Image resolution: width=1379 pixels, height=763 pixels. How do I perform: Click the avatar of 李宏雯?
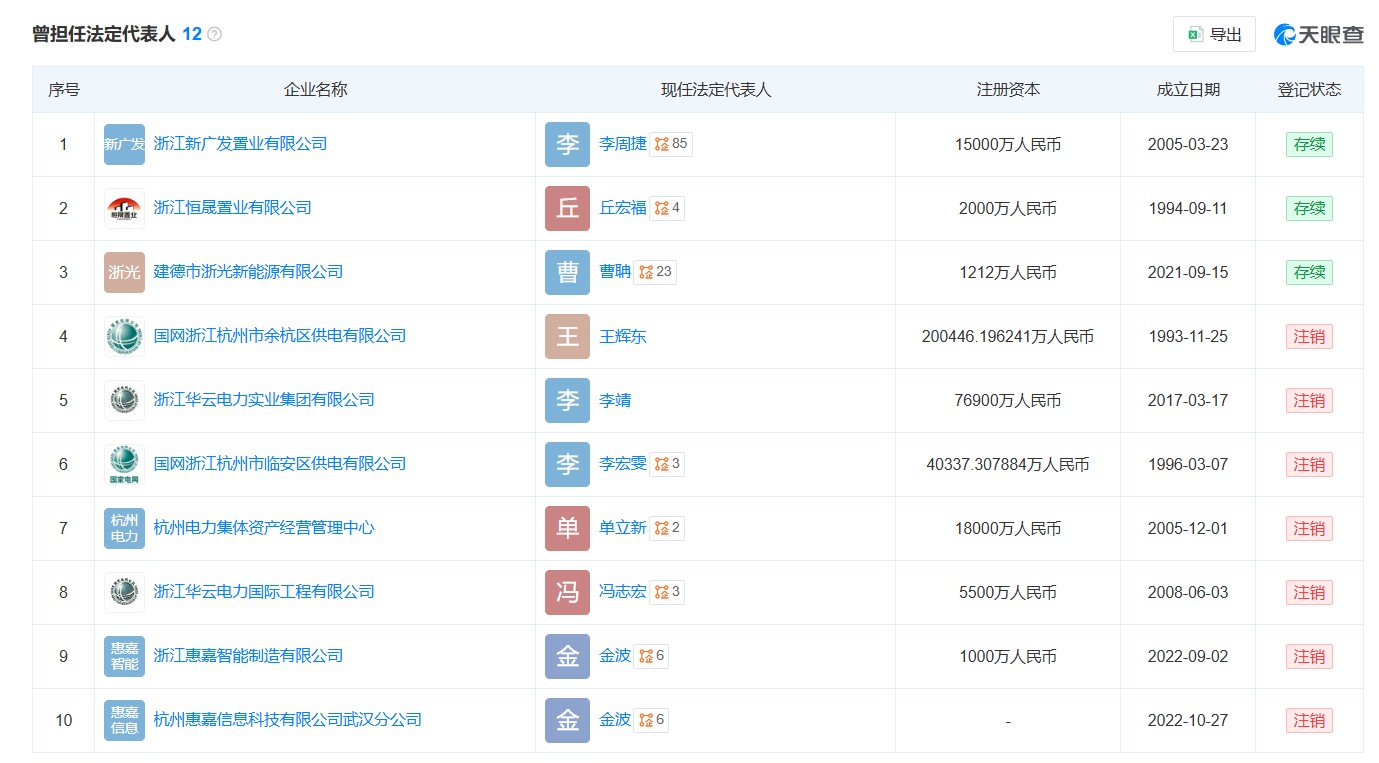tap(567, 464)
